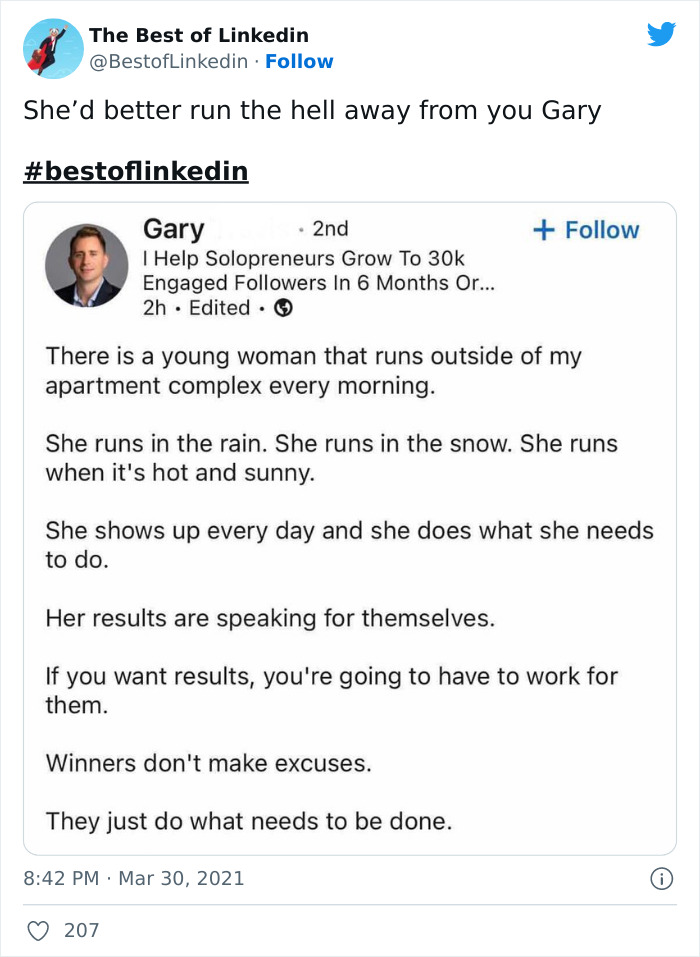Open the embedded LinkedIn post card
Viewport: 700px width, 957px height.
pyautogui.click(x=350, y=530)
